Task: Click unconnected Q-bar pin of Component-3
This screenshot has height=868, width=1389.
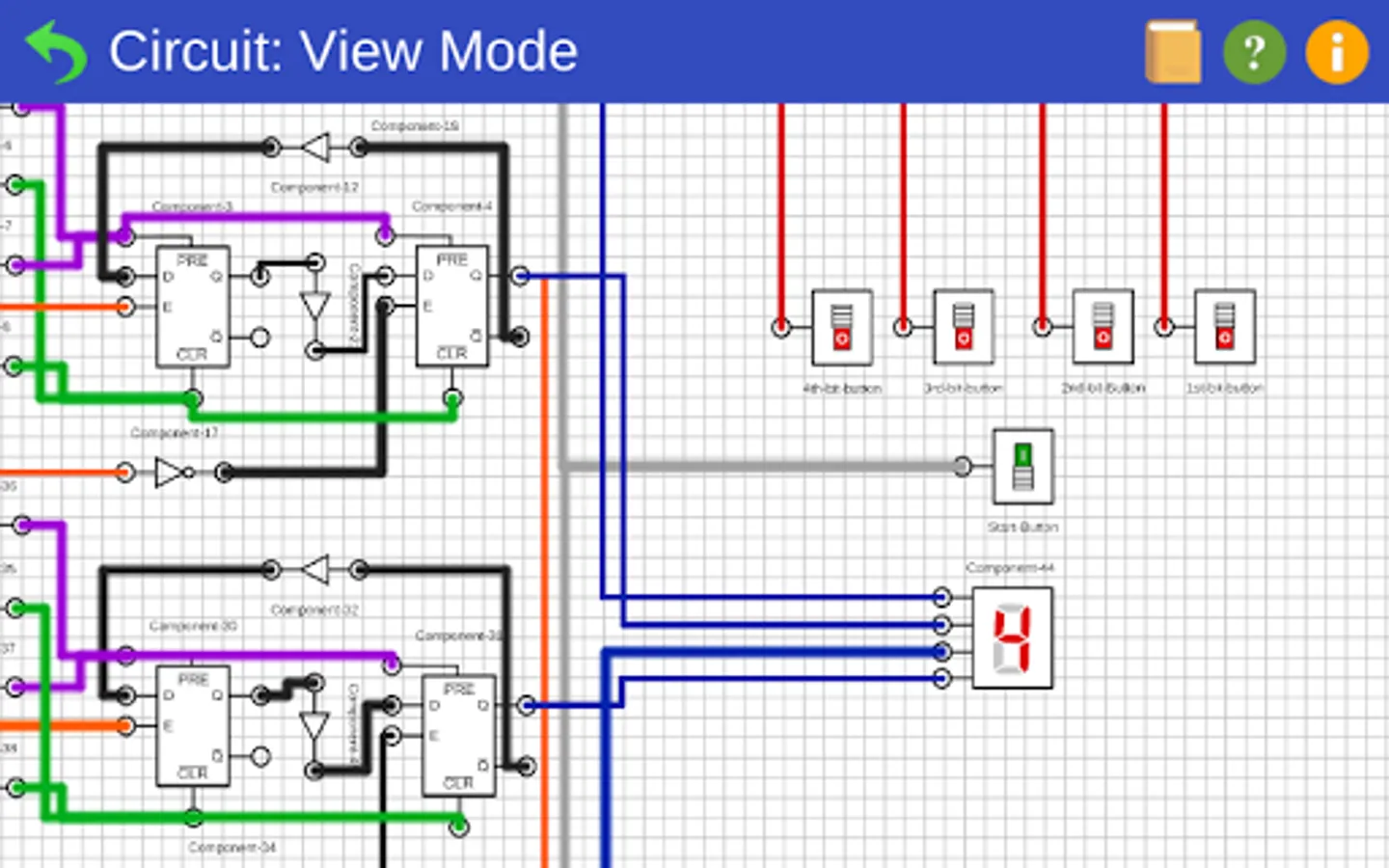Action: tap(259, 338)
